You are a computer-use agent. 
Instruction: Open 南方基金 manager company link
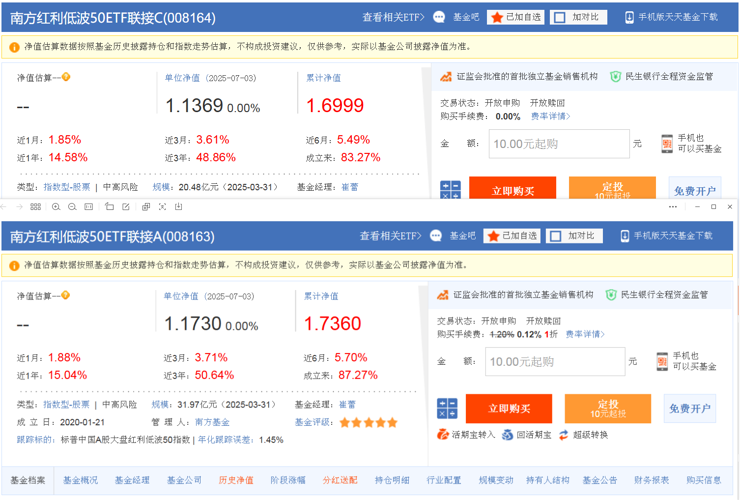click(212, 422)
